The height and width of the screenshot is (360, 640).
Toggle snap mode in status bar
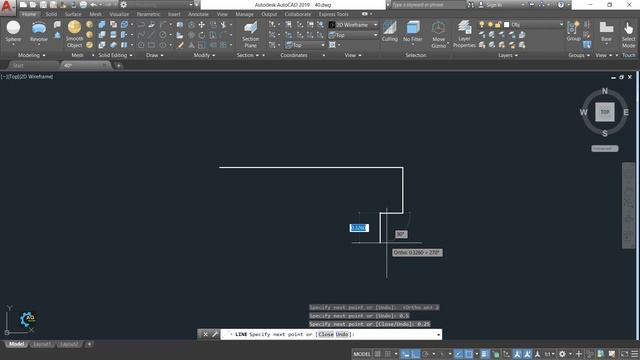388,354
